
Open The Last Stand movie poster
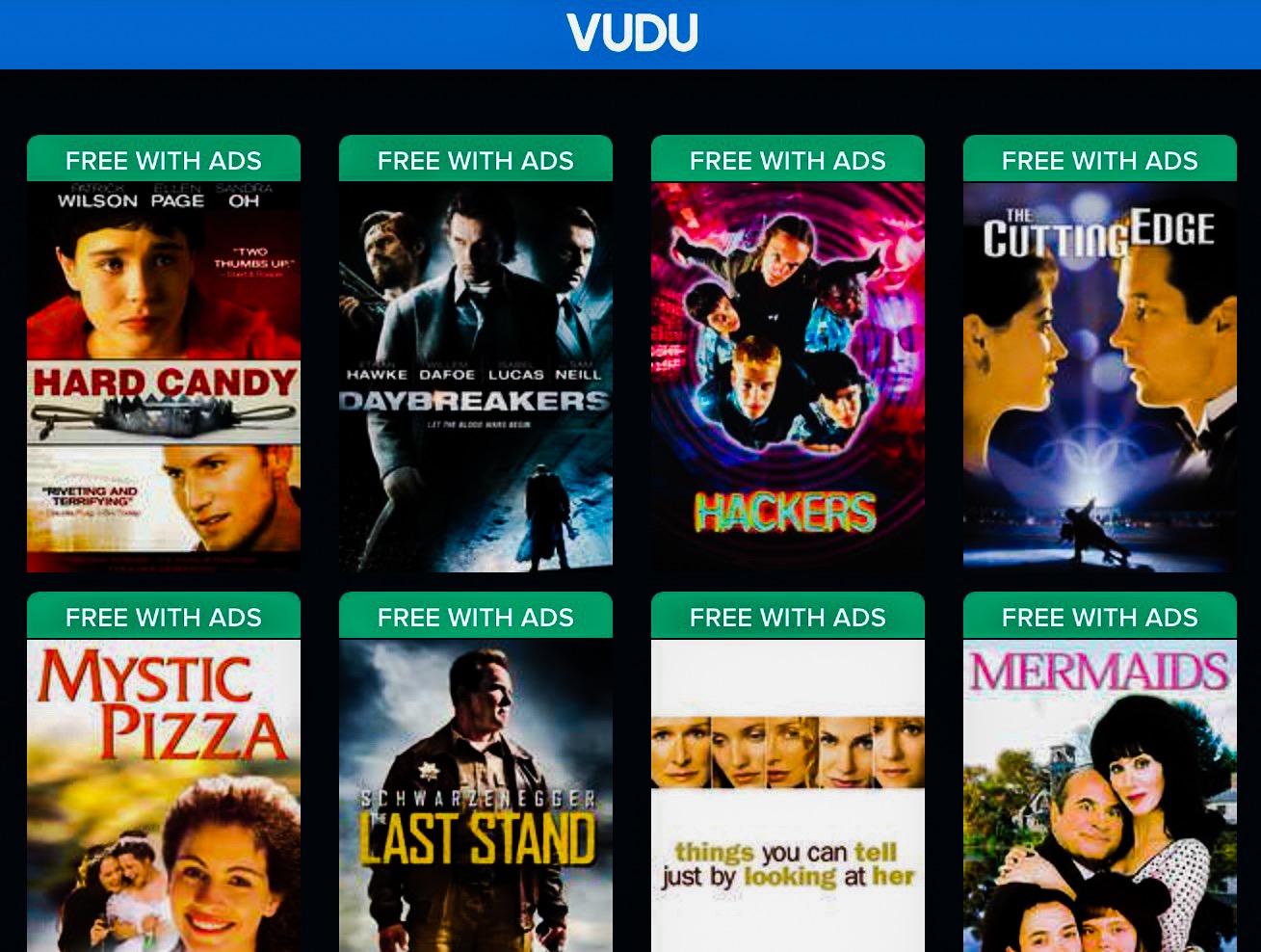tap(476, 795)
